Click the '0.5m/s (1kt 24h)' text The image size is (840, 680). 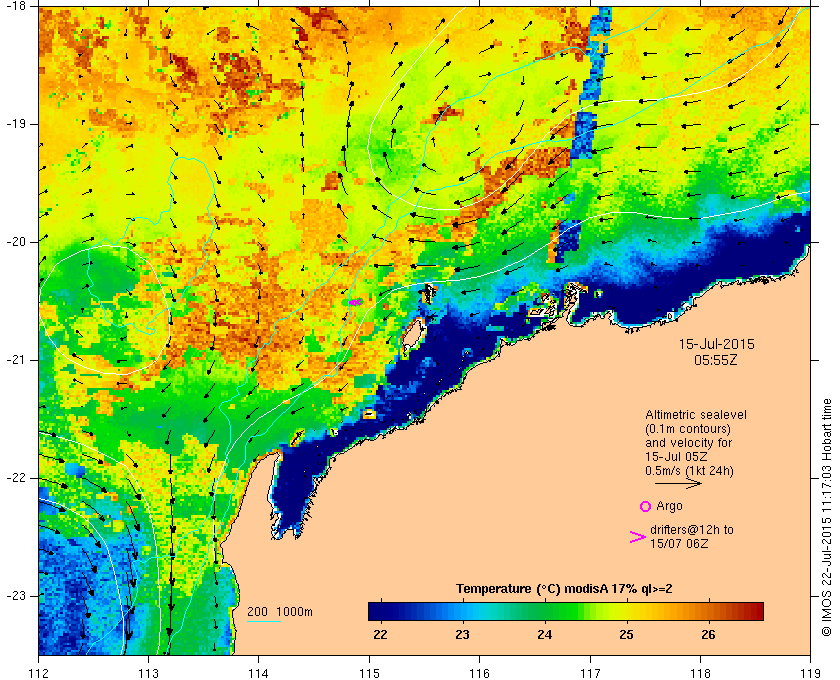[x=689, y=471]
